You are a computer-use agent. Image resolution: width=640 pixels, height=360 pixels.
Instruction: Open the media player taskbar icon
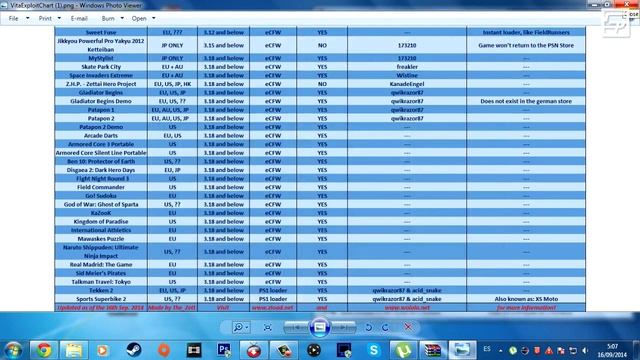103,350
